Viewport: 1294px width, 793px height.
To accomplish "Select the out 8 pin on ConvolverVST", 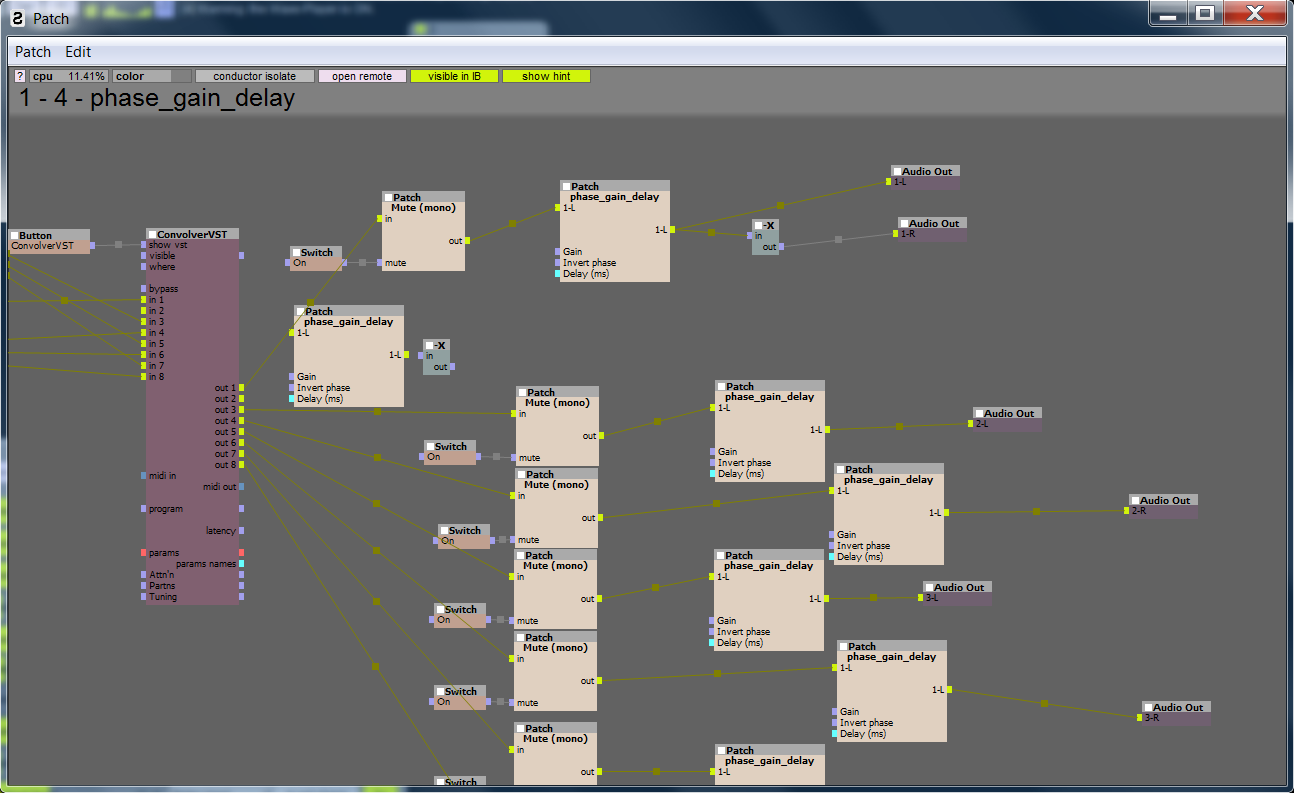I will pos(242,465).
